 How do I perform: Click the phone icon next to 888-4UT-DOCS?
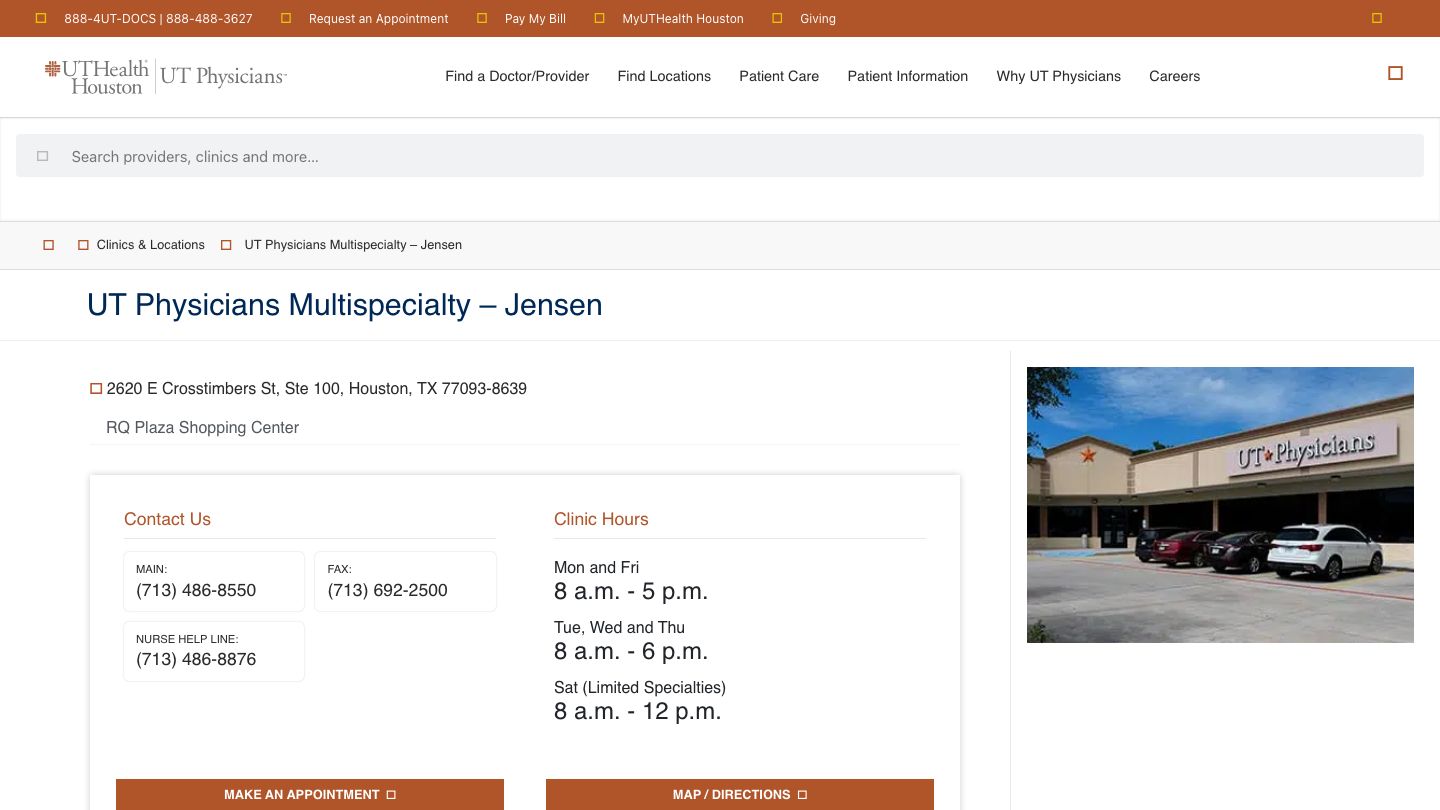[x=41, y=17]
